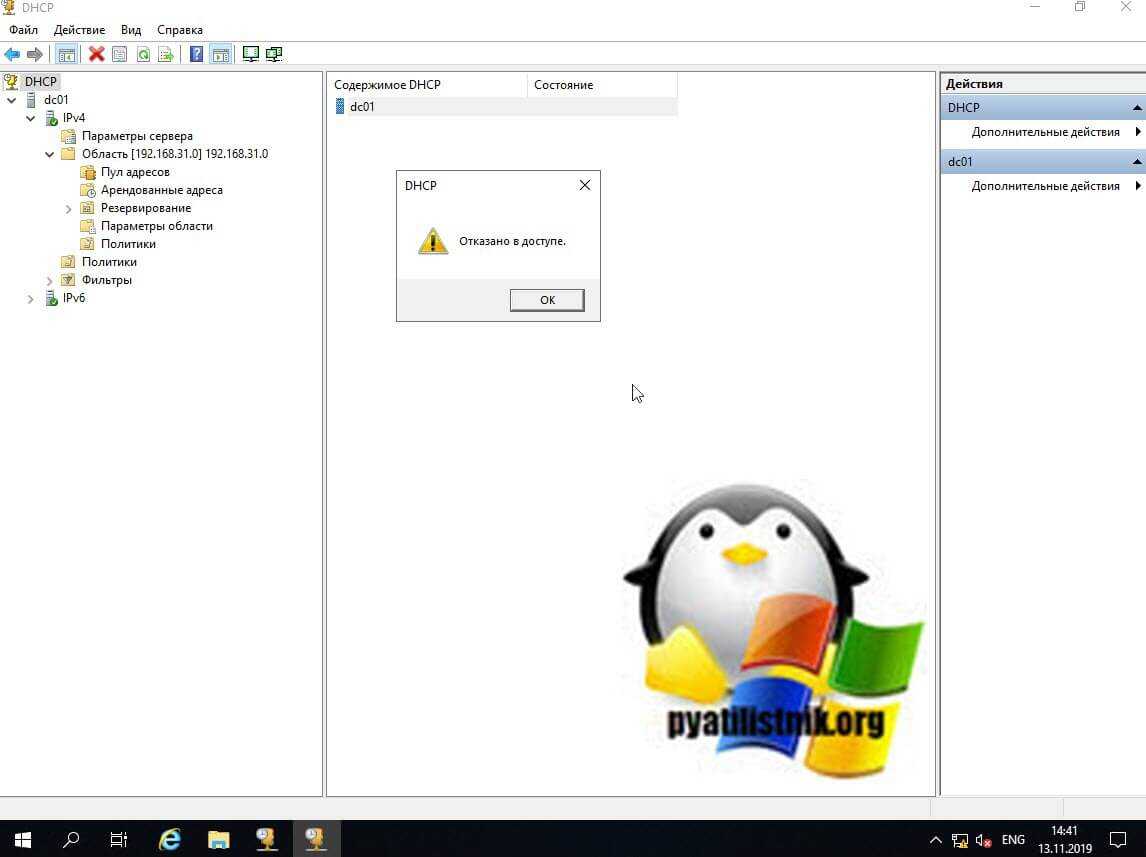Viewport: 1146px width, 857px height.
Task: Click the Properties toolbar icon
Action: [119, 54]
